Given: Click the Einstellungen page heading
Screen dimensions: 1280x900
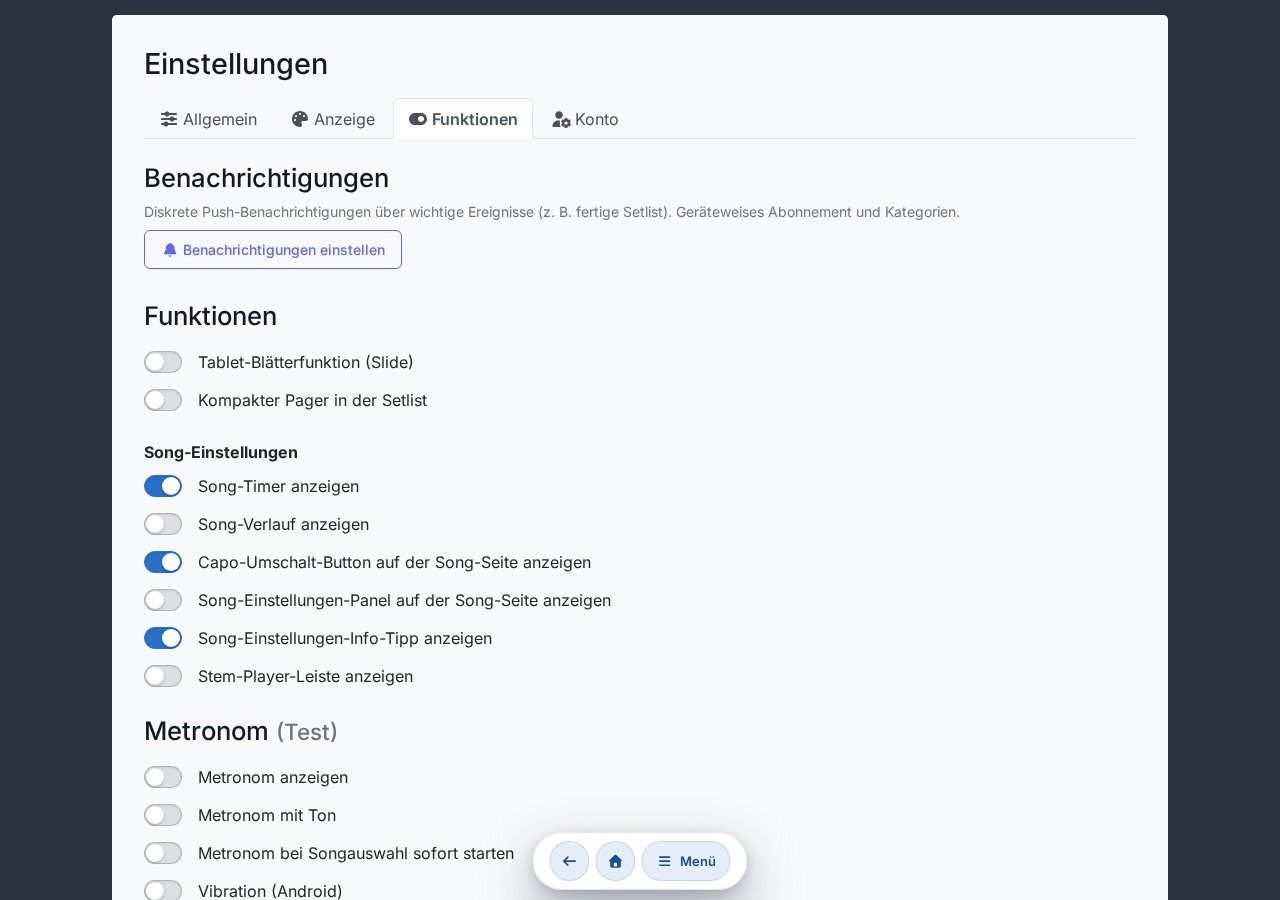Looking at the screenshot, I should point(236,64).
